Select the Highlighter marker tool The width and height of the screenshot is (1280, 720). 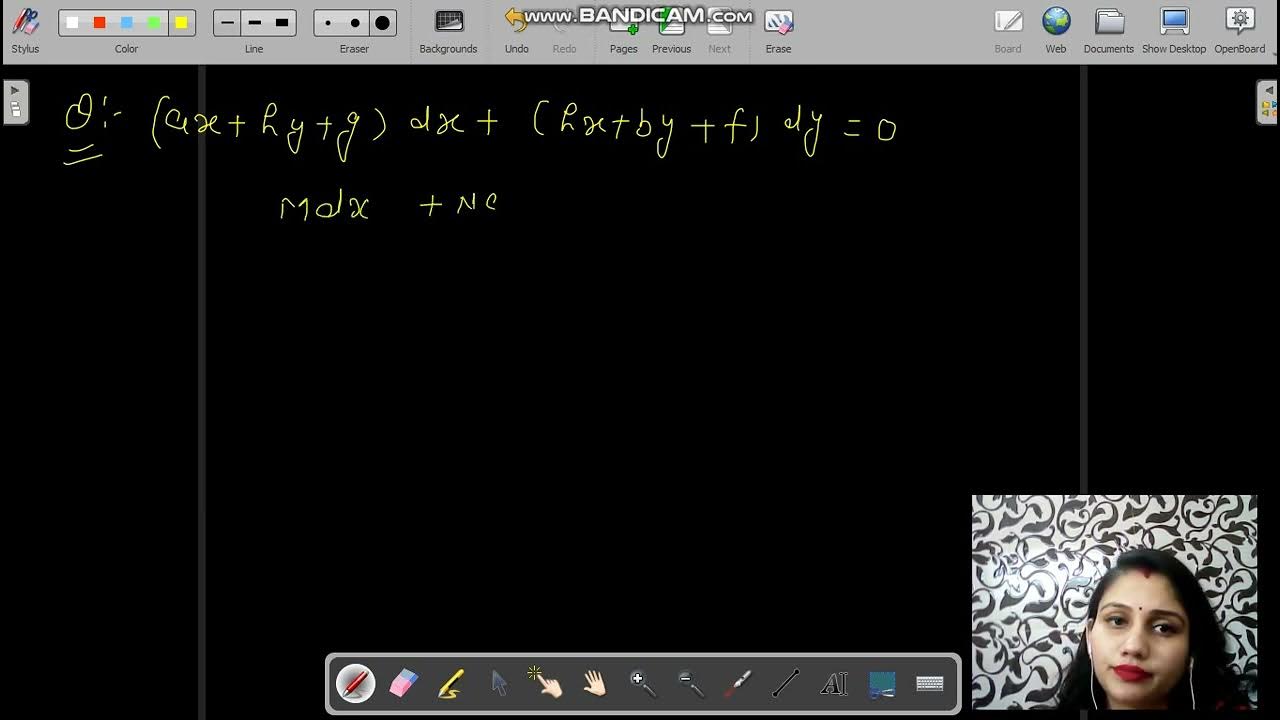click(450, 684)
